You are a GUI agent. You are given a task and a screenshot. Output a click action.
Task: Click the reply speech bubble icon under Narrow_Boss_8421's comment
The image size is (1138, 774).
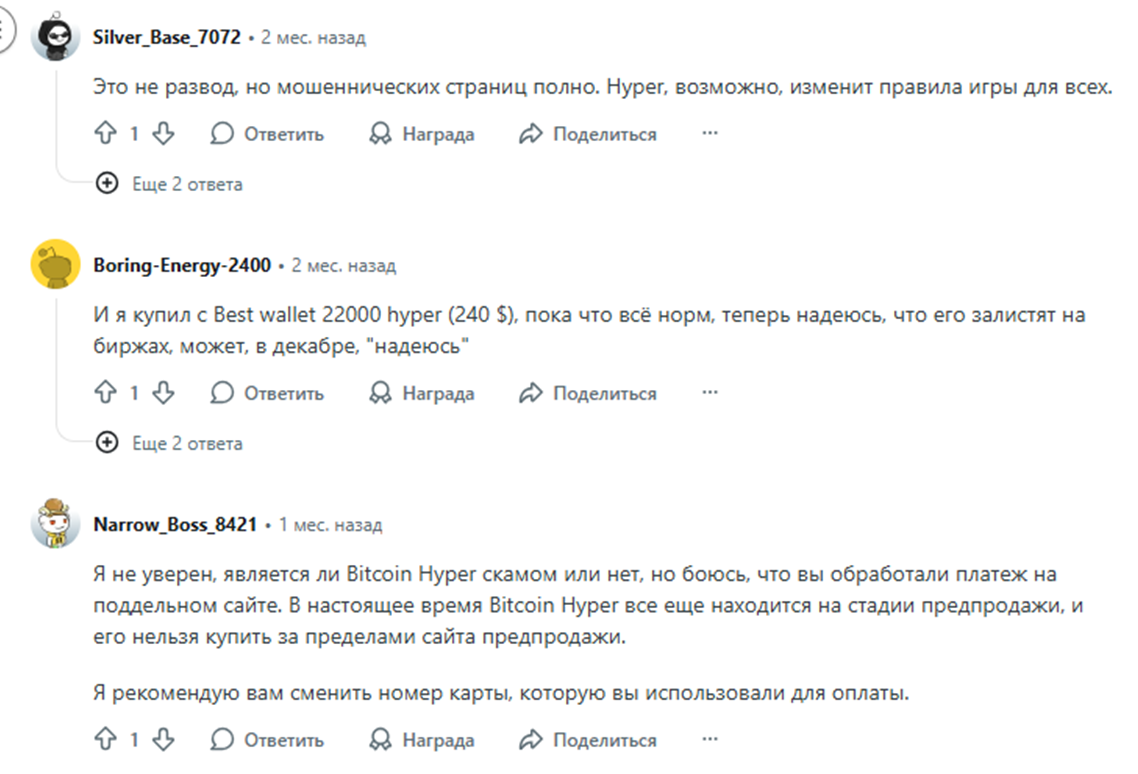(x=222, y=741)
